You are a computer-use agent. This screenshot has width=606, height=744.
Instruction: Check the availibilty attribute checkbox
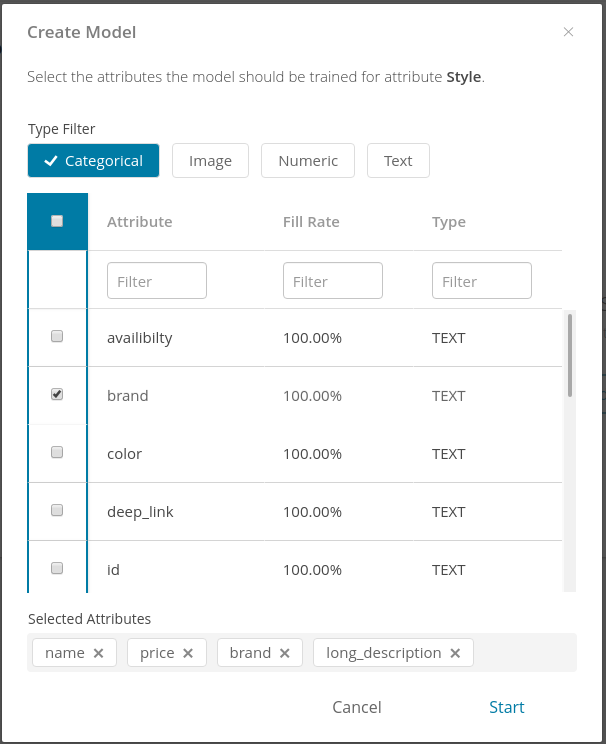57,336
